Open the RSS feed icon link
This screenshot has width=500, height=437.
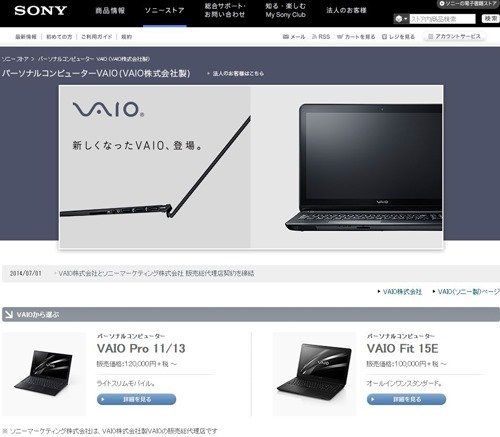[x=321, y=37]
